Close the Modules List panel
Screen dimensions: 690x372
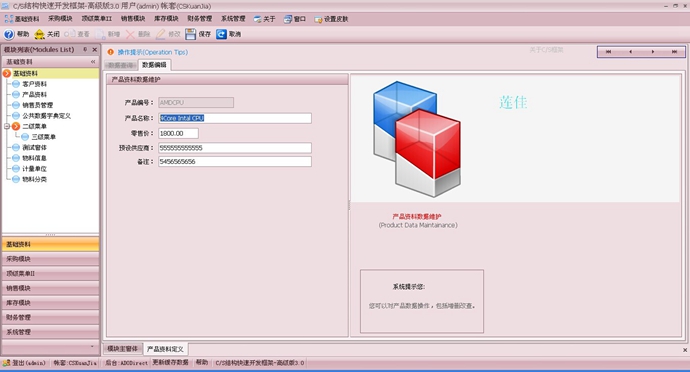tap(94, 50)
